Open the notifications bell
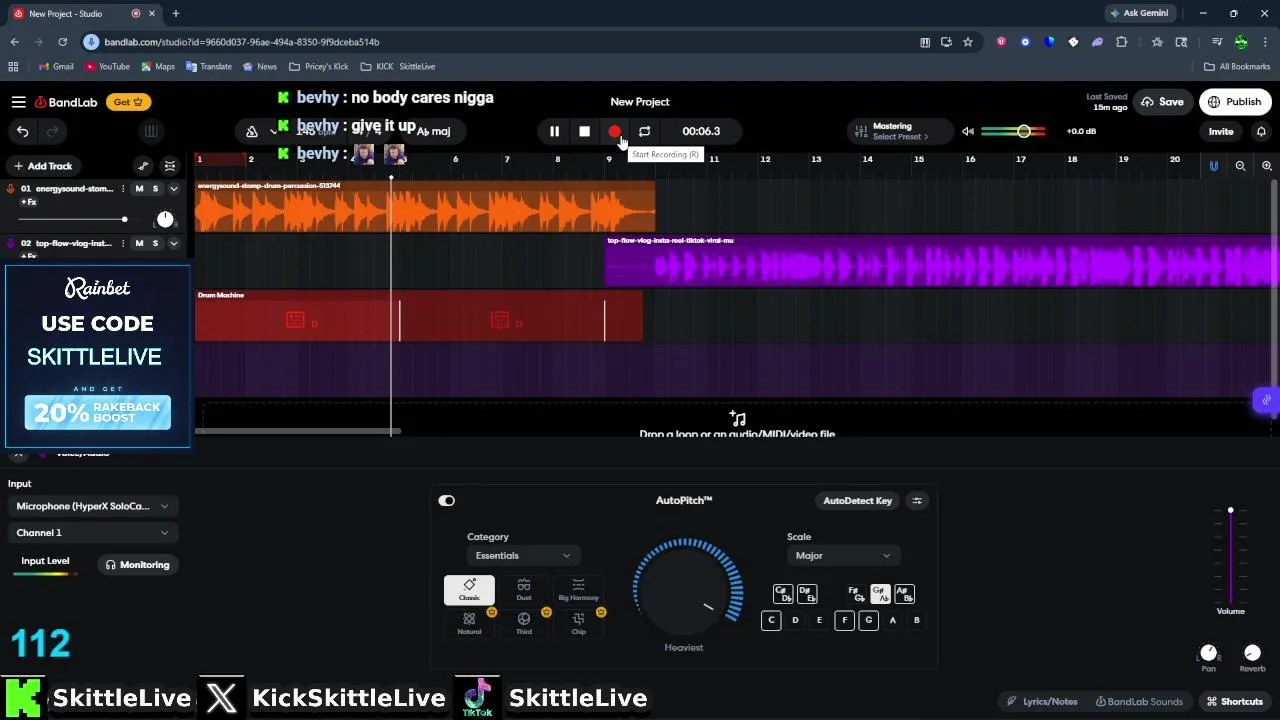The image size is (1280, 720). click(x=1261, y=131)
